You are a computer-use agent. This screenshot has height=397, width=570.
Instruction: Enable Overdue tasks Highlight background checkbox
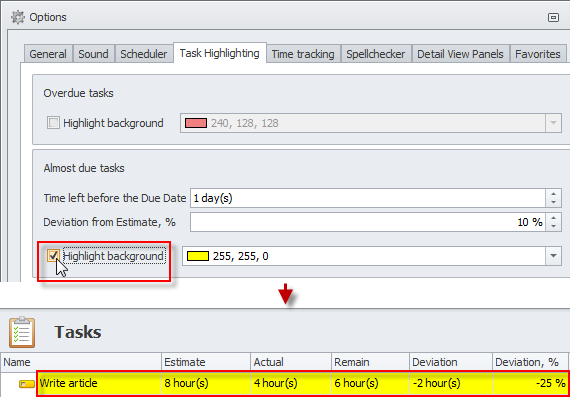pos(53,123)
